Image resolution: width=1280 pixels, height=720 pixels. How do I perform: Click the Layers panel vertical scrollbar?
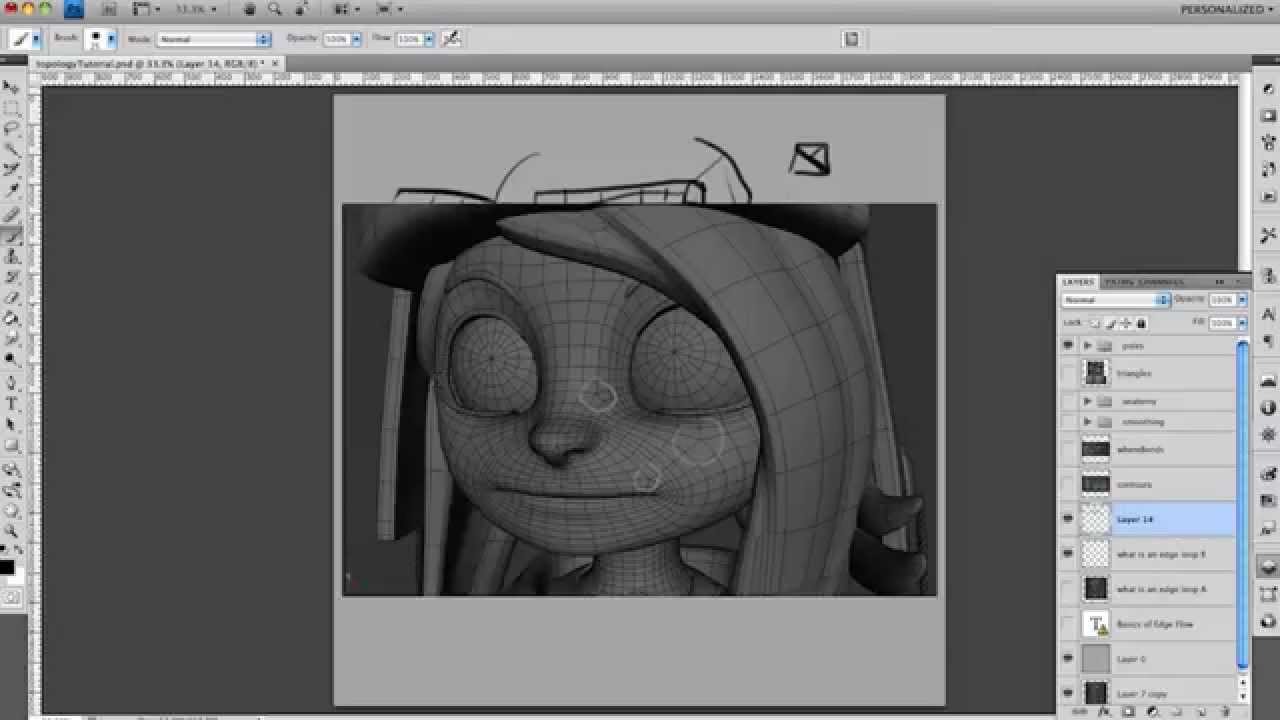pos(1243,505)
